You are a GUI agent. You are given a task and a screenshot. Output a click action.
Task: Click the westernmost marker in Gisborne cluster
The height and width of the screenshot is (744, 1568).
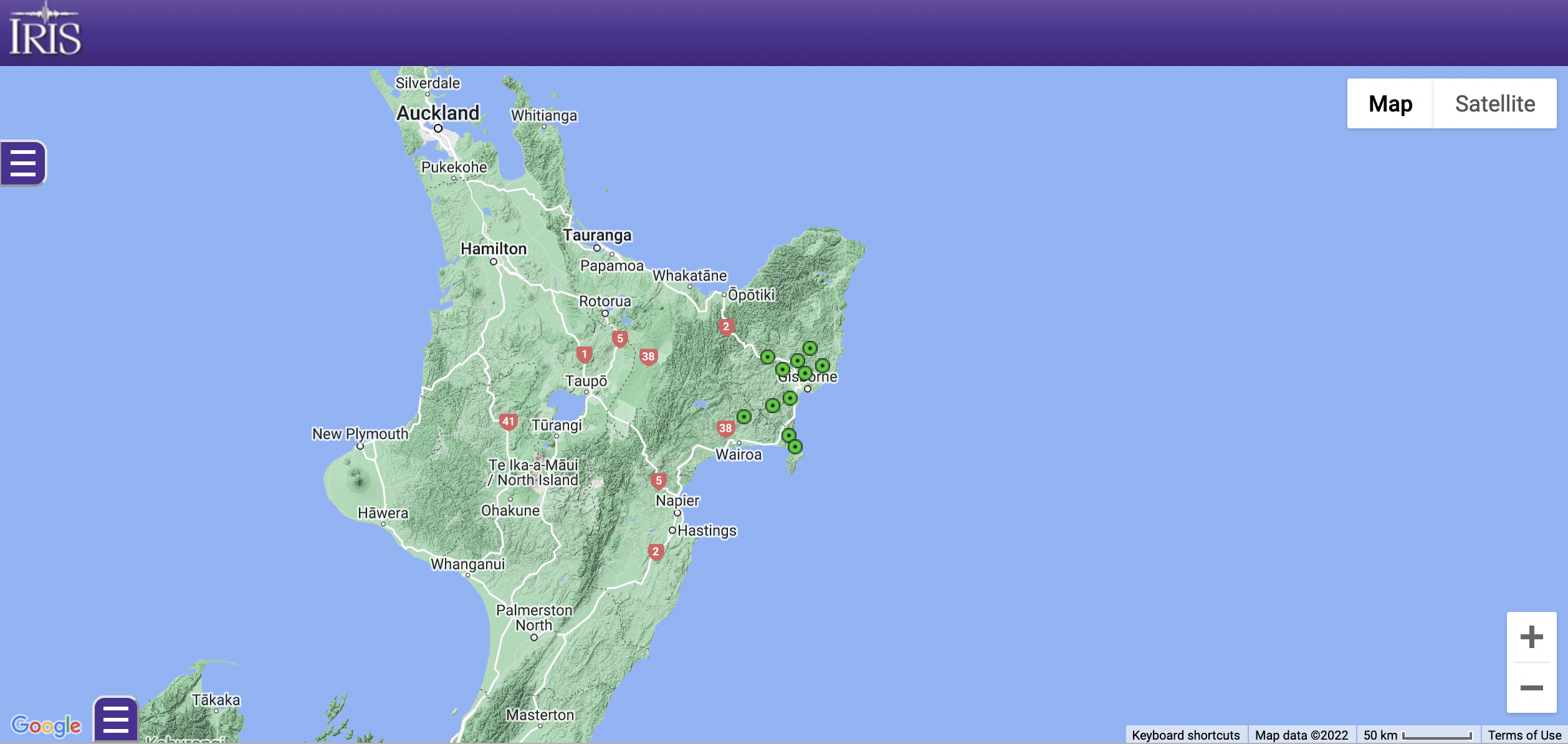768,357
